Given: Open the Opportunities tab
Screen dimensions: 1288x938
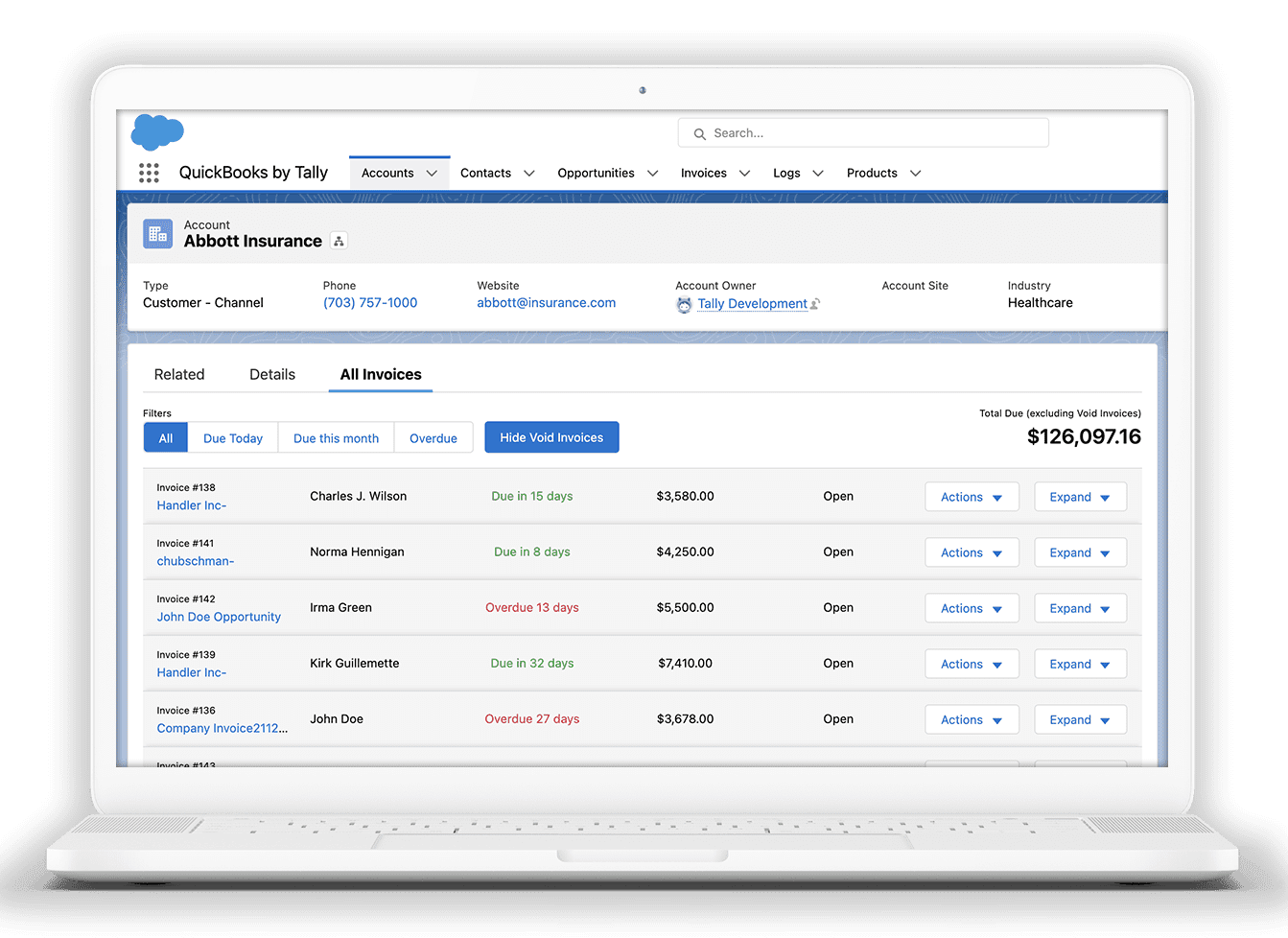Looking at the screenshot, I should (x=596, y=174).
